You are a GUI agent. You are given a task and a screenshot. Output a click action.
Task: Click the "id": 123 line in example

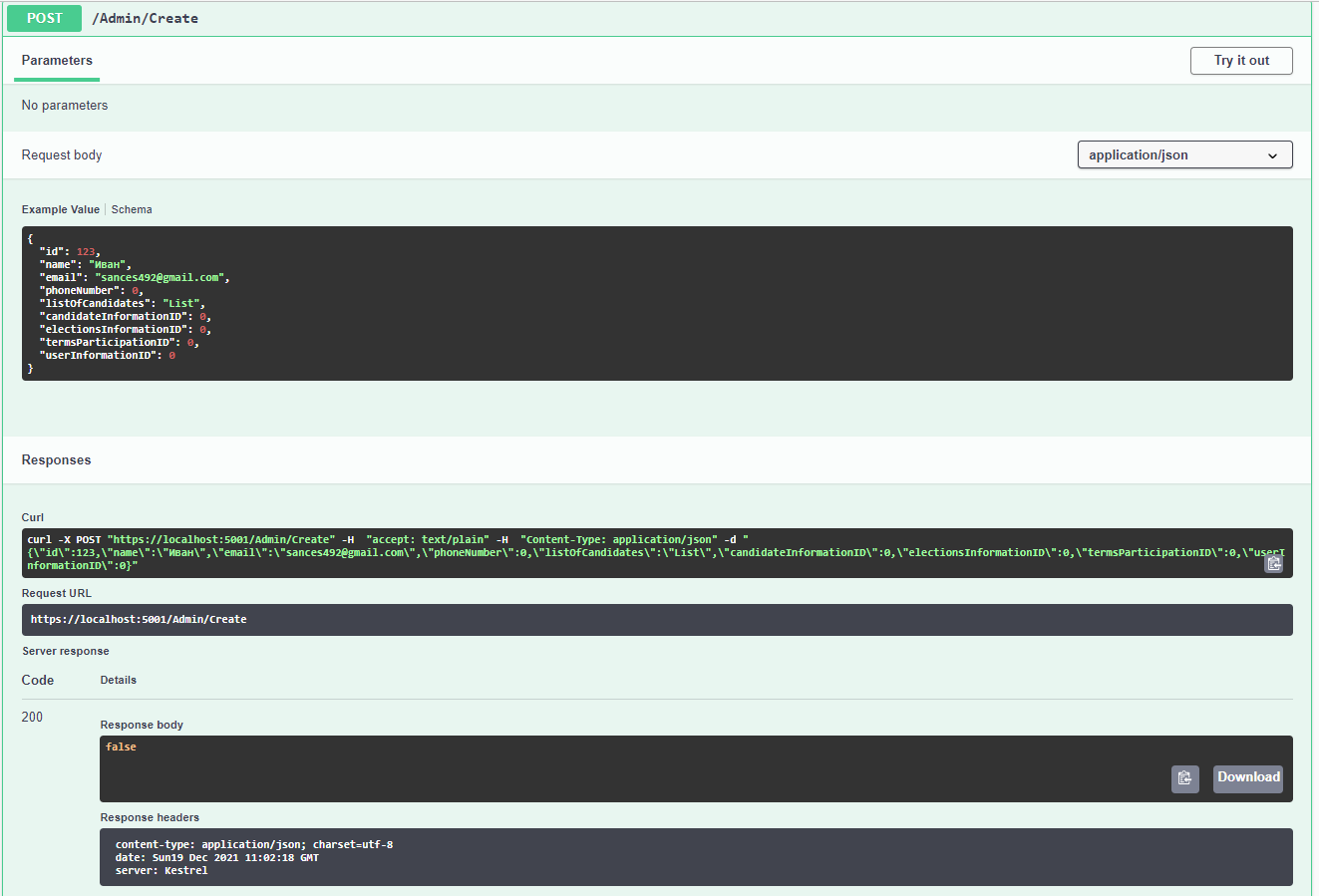click(x=70, y=252)
